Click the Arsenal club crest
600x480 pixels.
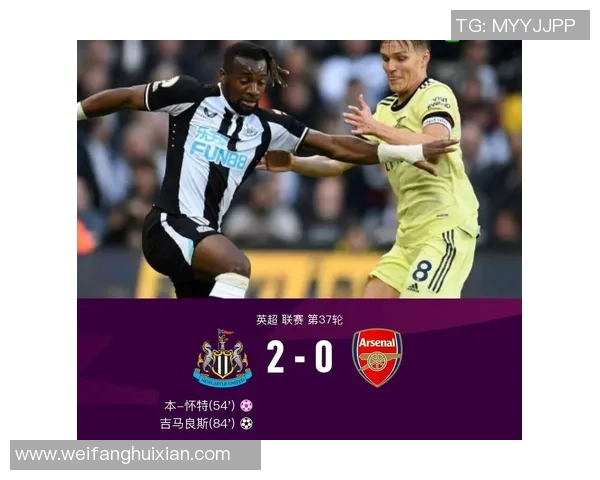tap(377, 358)
